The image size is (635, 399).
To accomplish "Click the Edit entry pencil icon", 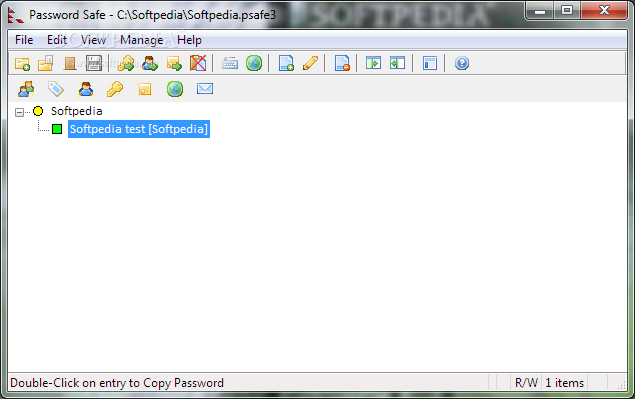I will click(310, 64).
